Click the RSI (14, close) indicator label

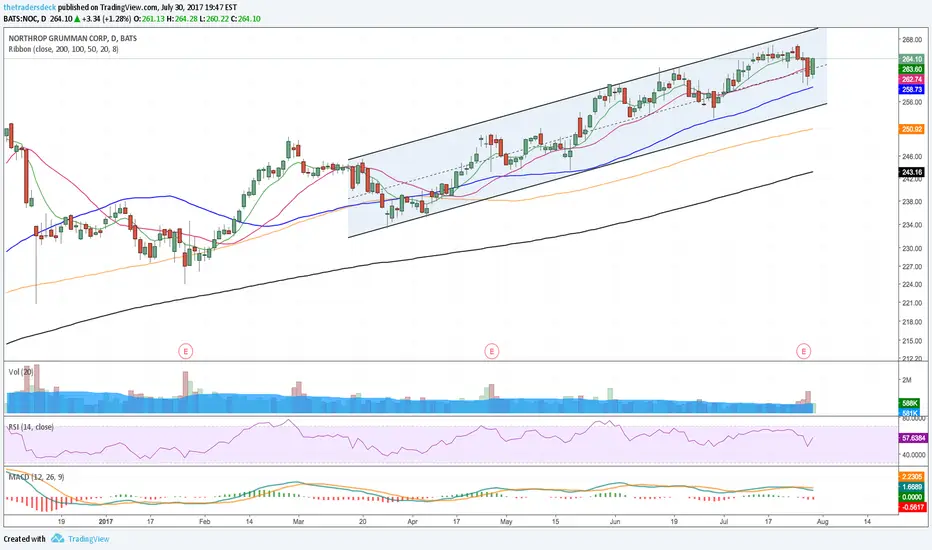[x=31, y=427]
